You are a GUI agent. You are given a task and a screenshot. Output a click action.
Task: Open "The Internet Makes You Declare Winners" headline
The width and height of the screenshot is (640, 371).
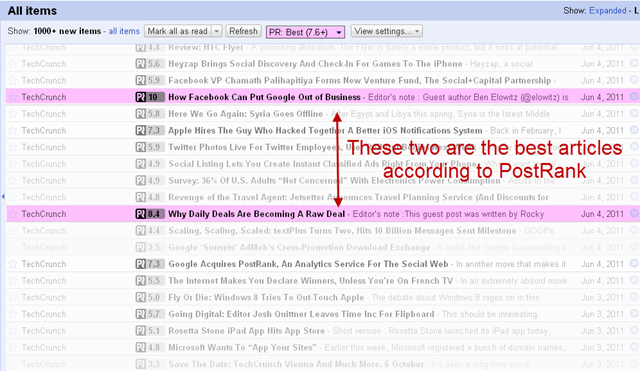311,281
